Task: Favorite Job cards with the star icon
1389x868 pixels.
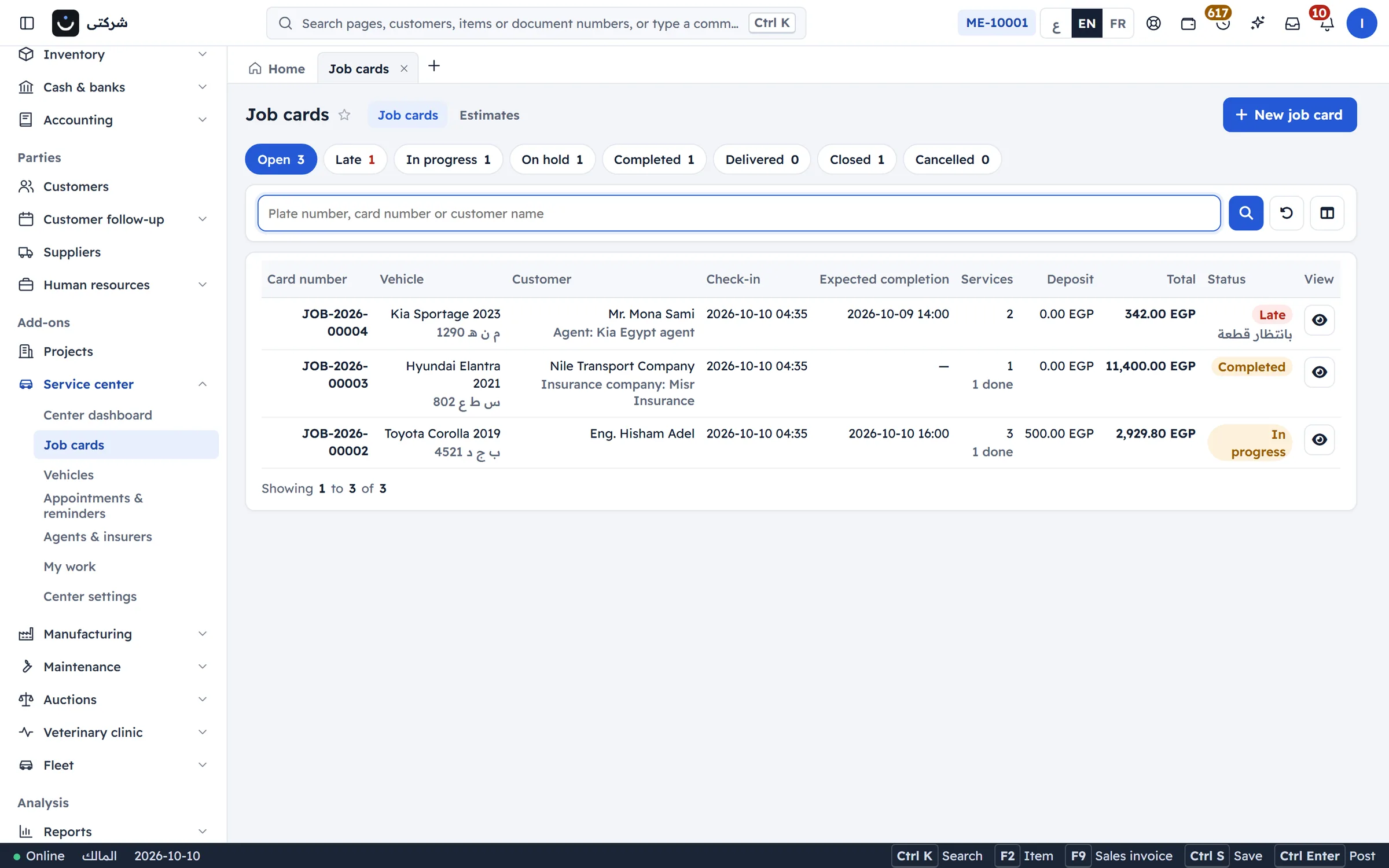Action: [x=344, y=115]
